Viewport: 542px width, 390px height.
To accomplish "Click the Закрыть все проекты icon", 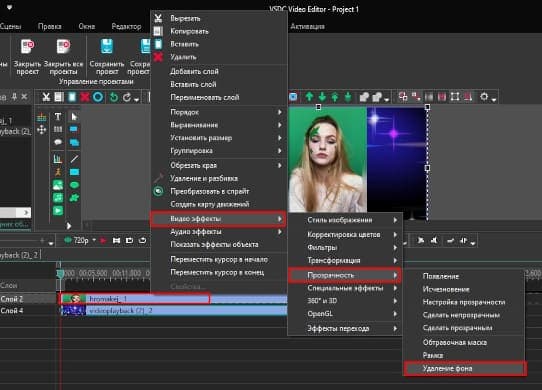I will tap(64, 47).
